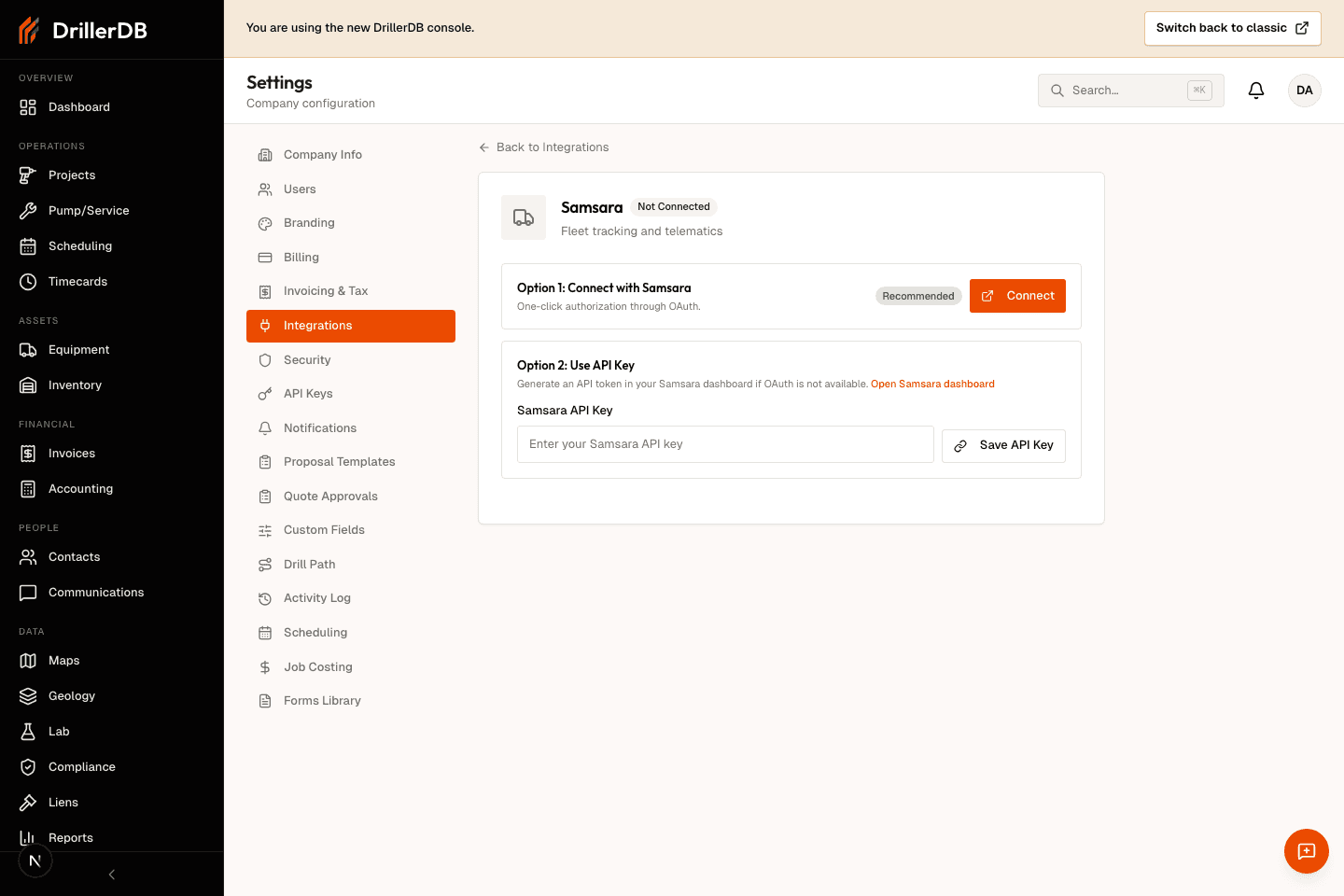
Task: Open Pump/Service wrench icon
Action: click(x=28, y=211)
